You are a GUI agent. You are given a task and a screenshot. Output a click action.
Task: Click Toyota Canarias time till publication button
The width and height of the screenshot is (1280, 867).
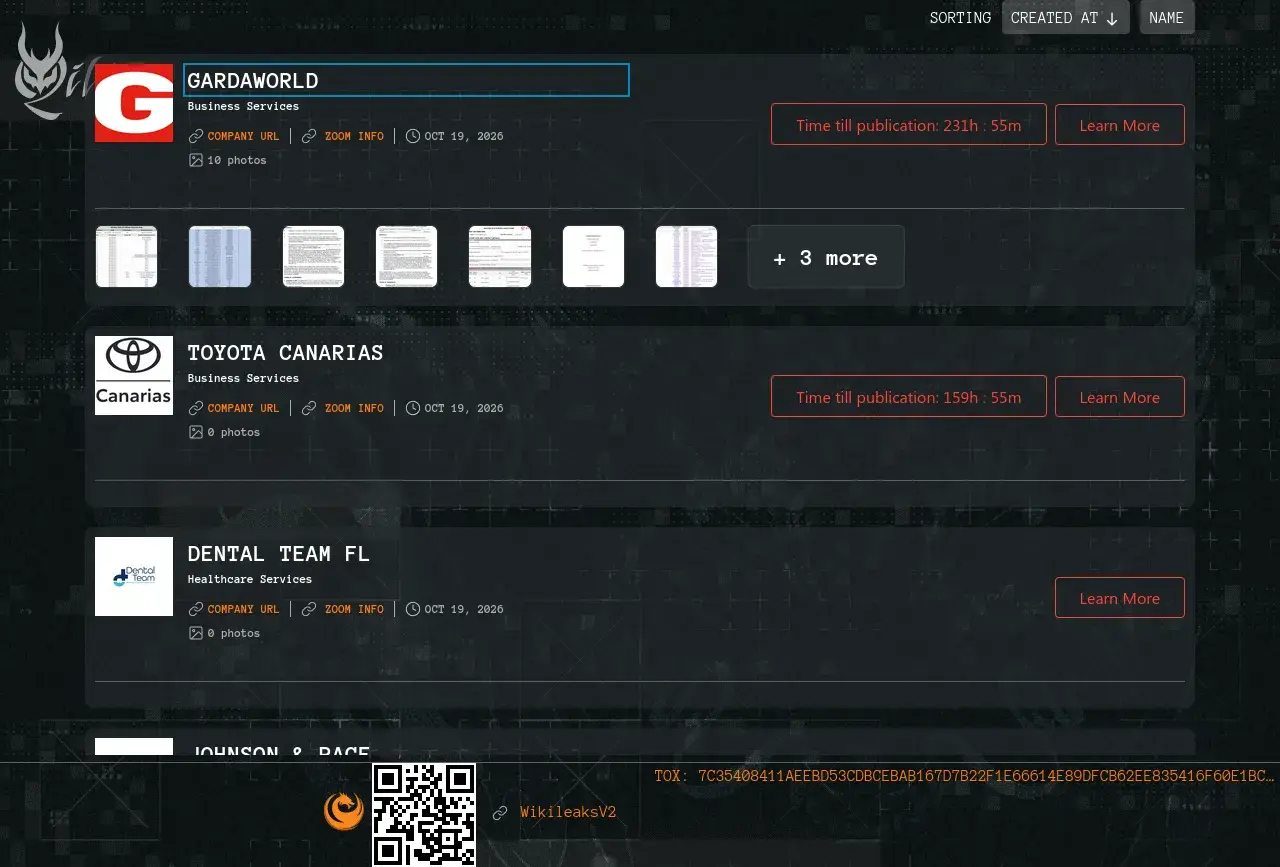point(909,397)
